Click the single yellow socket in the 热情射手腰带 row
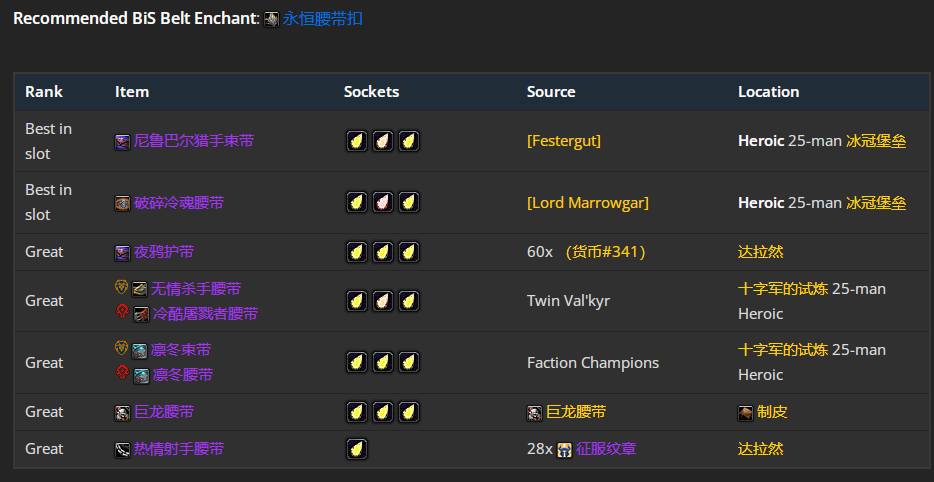The height and width of the screenshot is (482, 934). tap(356, 449)
